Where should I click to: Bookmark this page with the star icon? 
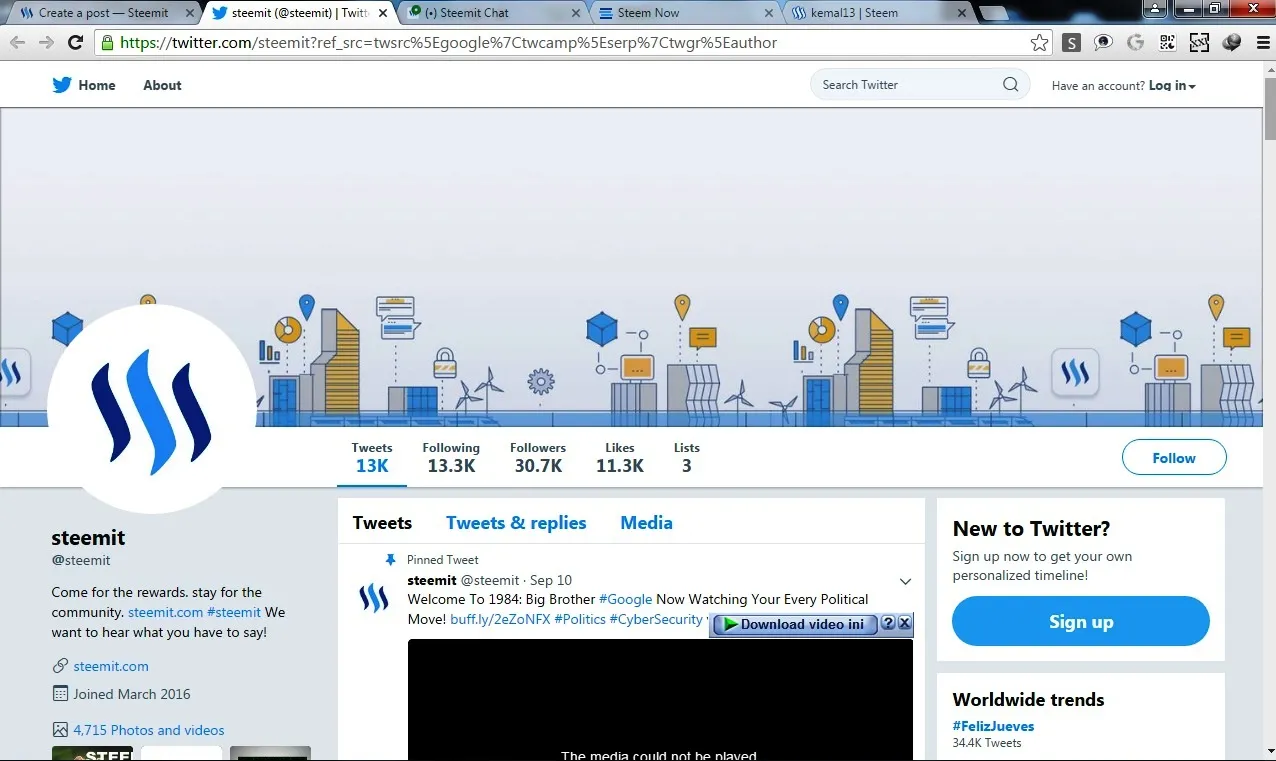tap(1040, 43)
